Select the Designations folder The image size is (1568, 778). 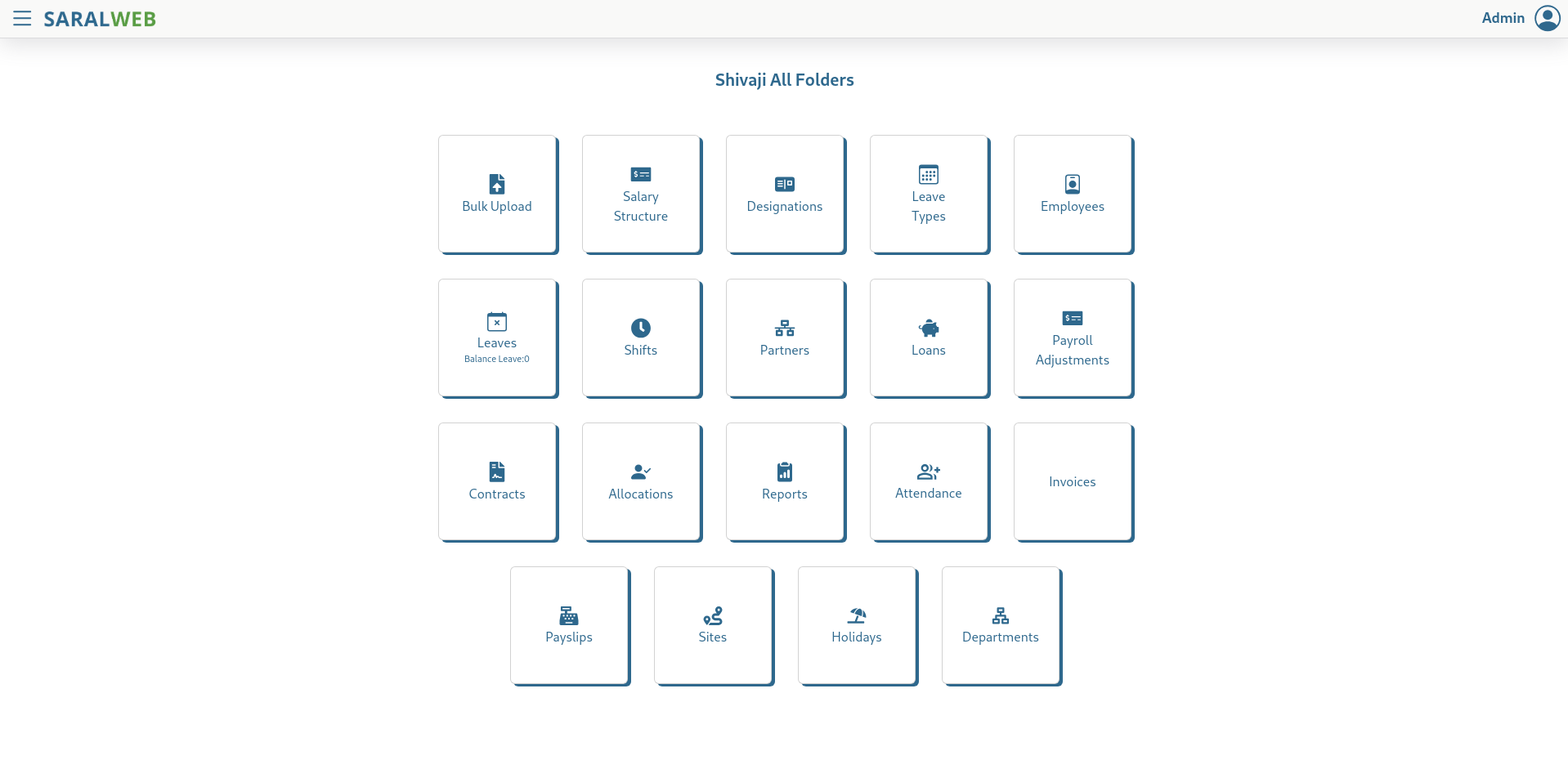785,194
